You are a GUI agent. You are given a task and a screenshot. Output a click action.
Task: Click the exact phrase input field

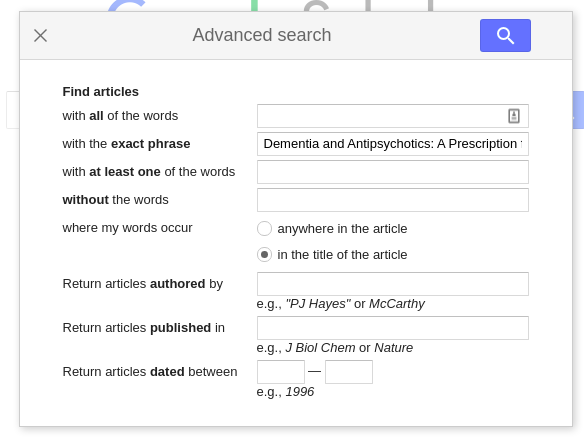pos(393,144)
